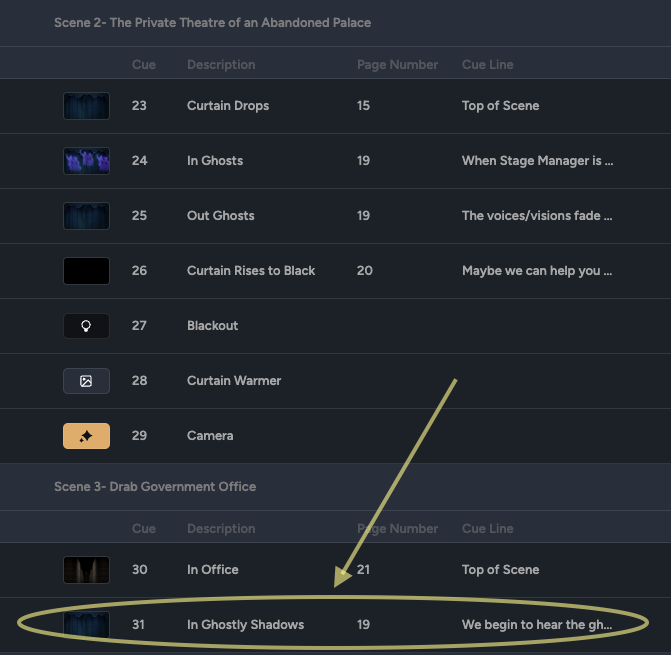Select 'Top of Scene' cue line for cue 23
This screenshot has width=671, height=655.
pyautogui.click(x=501, y=106)
